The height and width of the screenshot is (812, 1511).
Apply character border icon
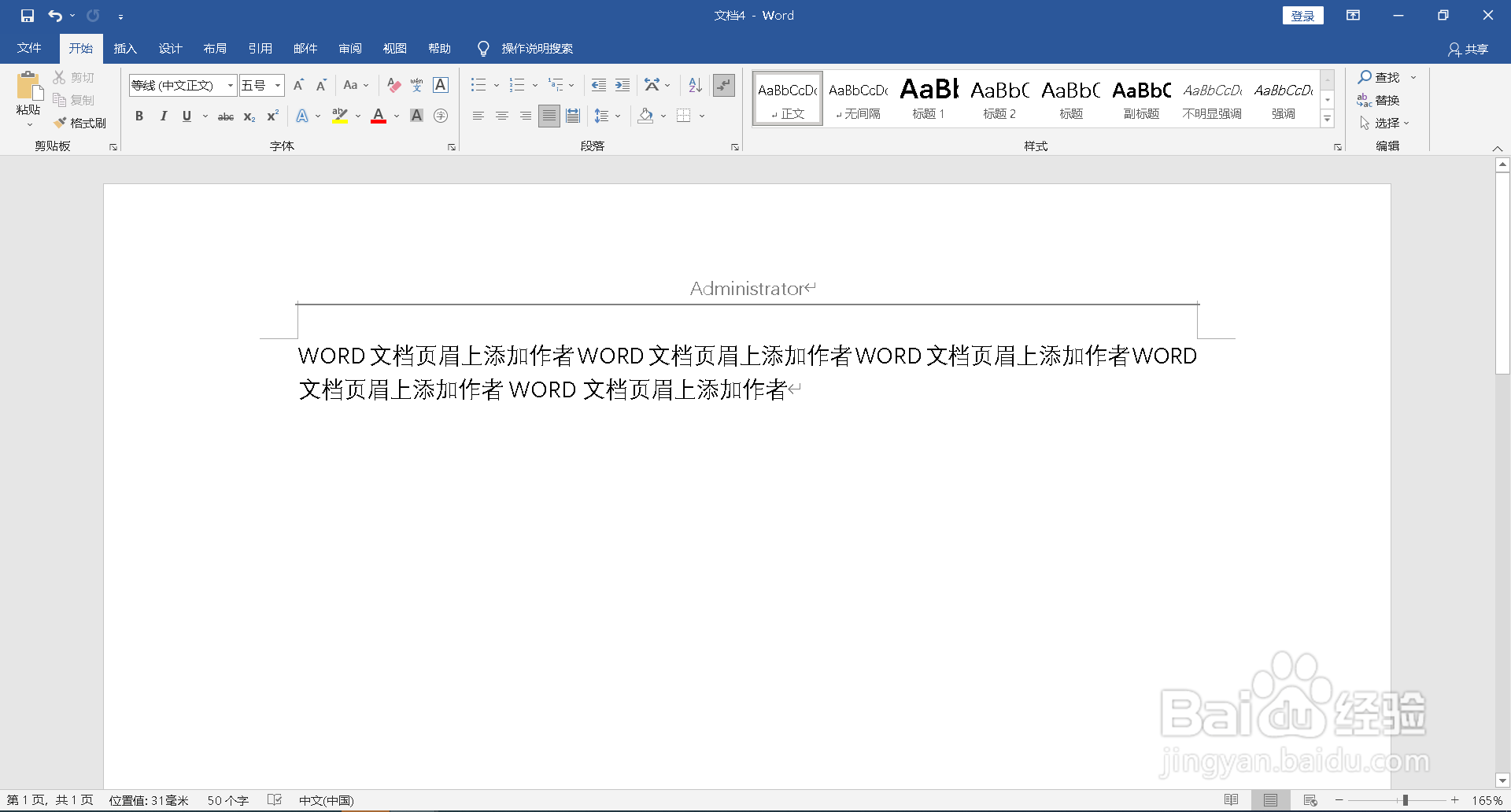click(441, 85)
